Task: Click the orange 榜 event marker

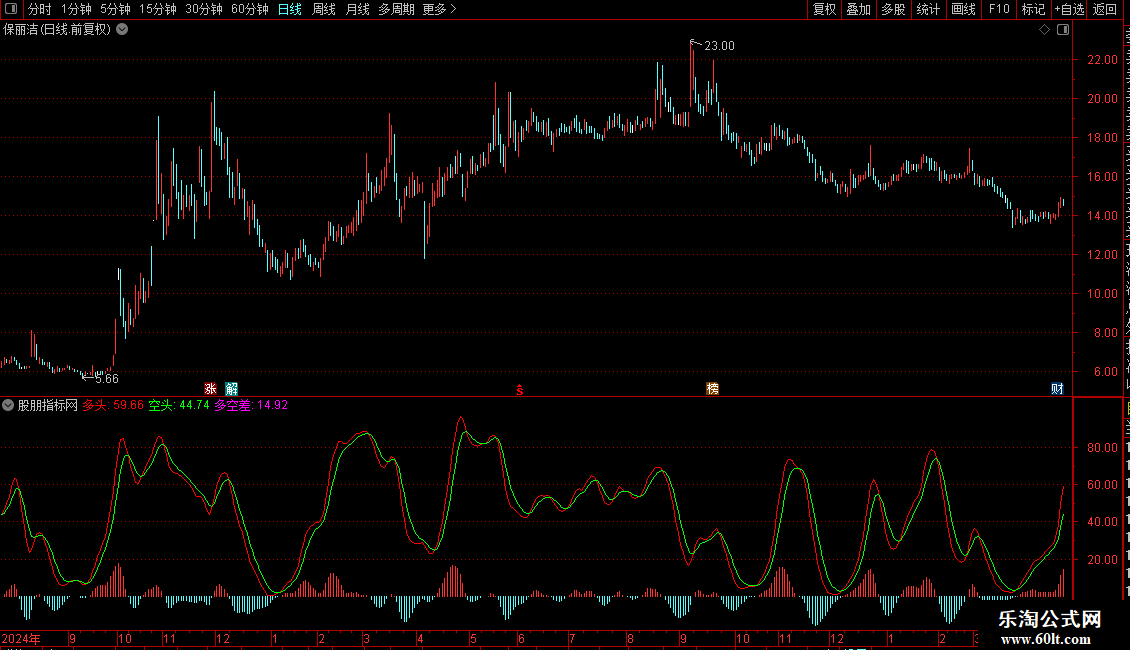Action: [x=713, y=388]
